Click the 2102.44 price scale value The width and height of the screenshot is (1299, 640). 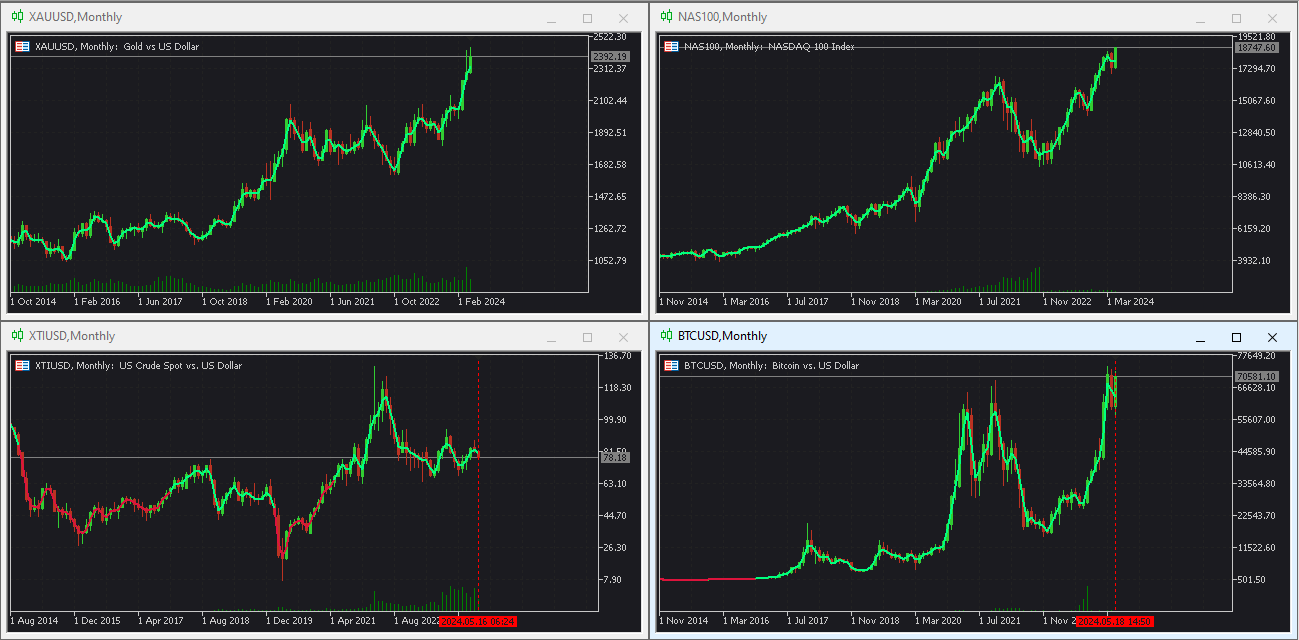pyautogui.click(x=610, y=100)
